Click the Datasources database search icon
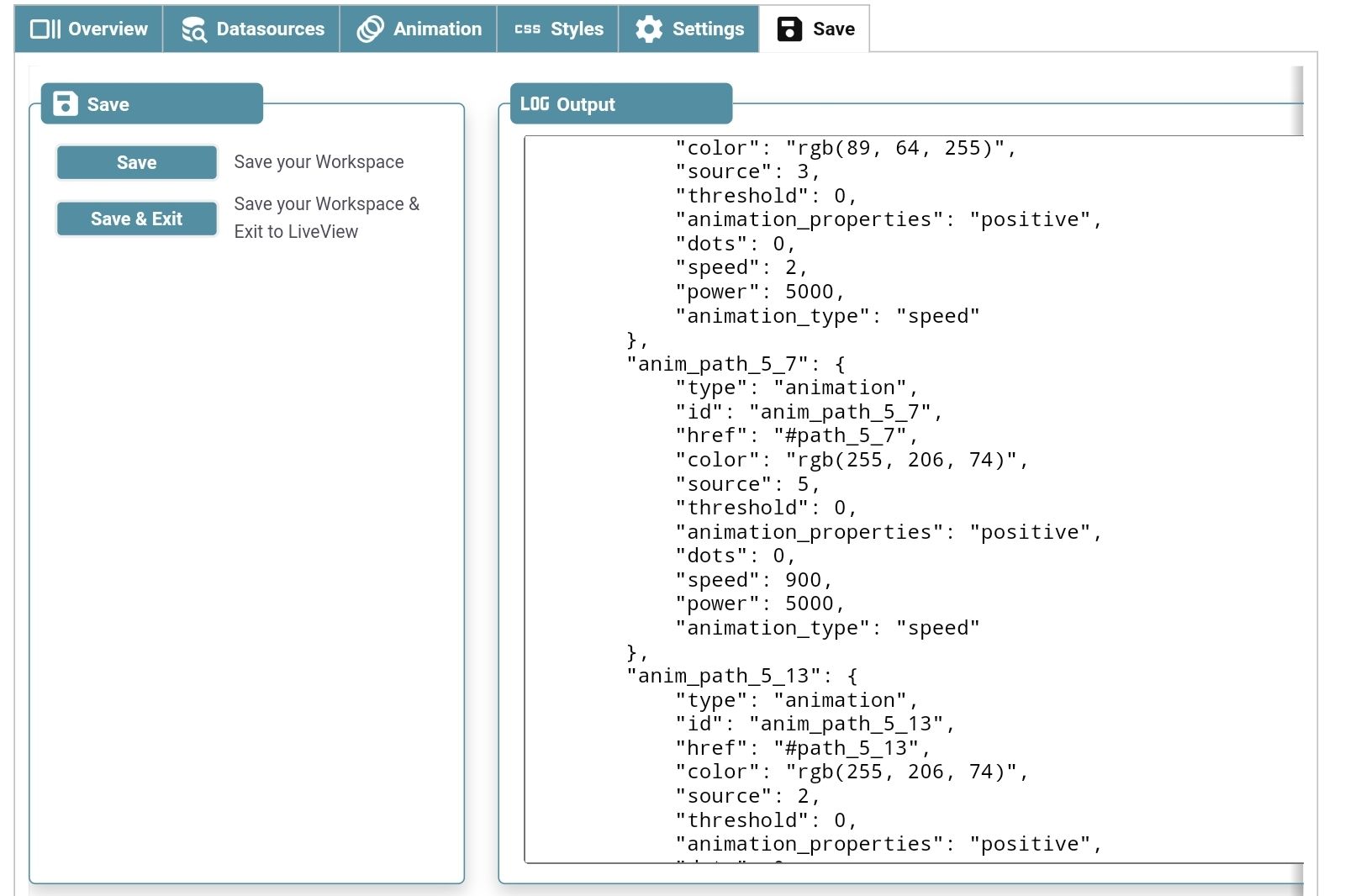The height and width of the screenshot is (896, 1345). click(x=194, y=29)
